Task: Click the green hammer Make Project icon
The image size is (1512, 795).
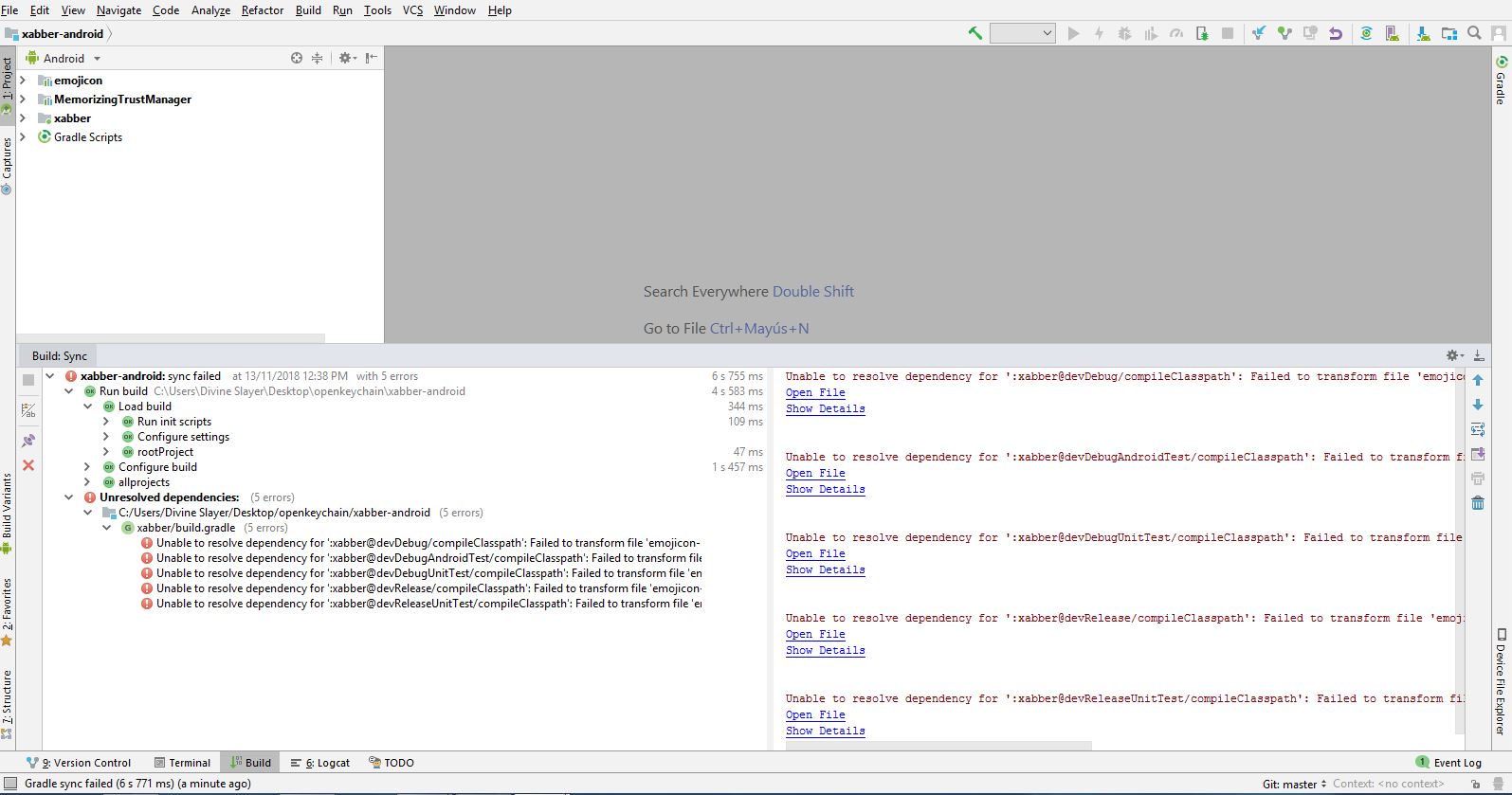Action: [x=975, y=33]
